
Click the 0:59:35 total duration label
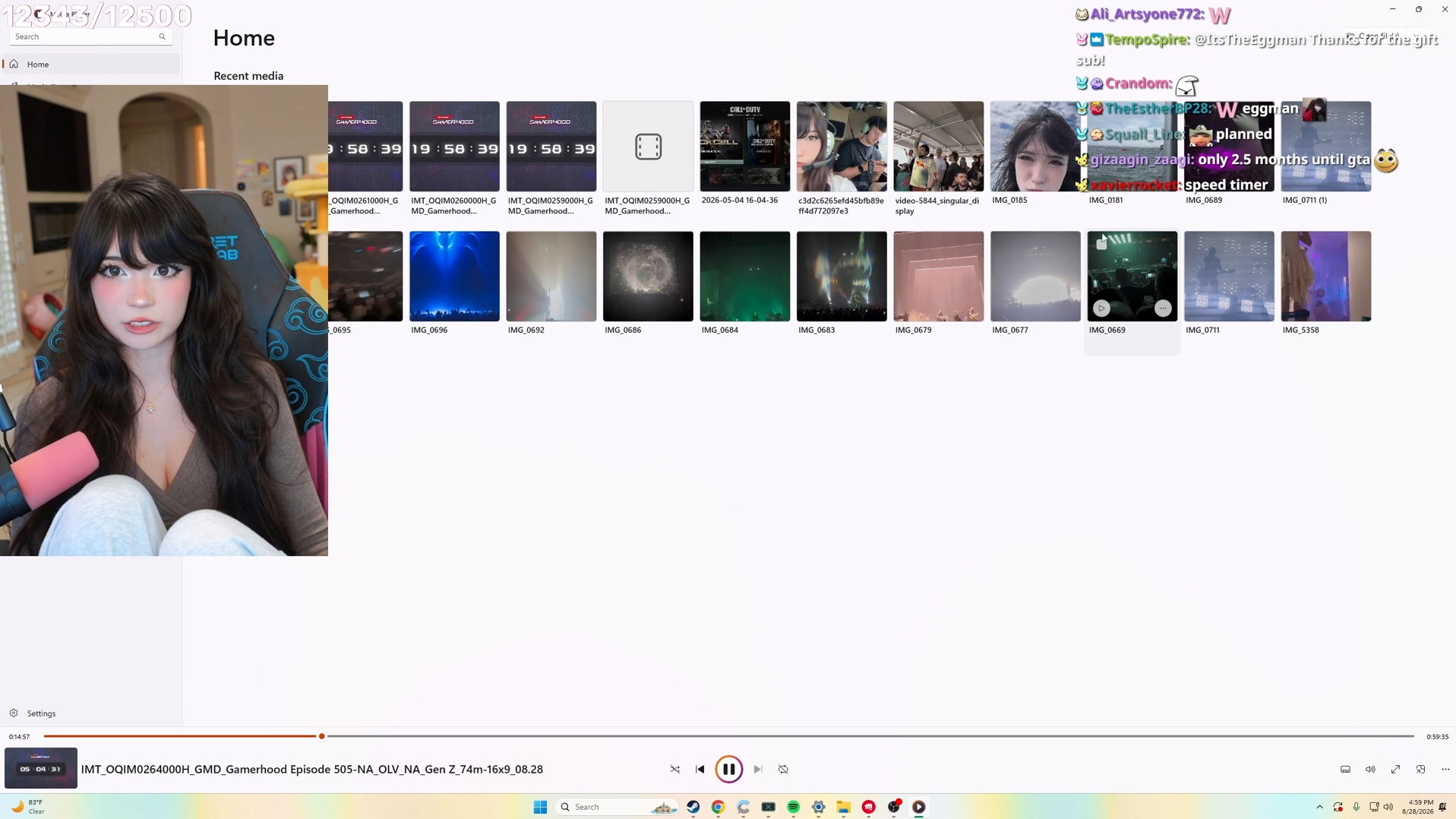tap(1437, 736)
